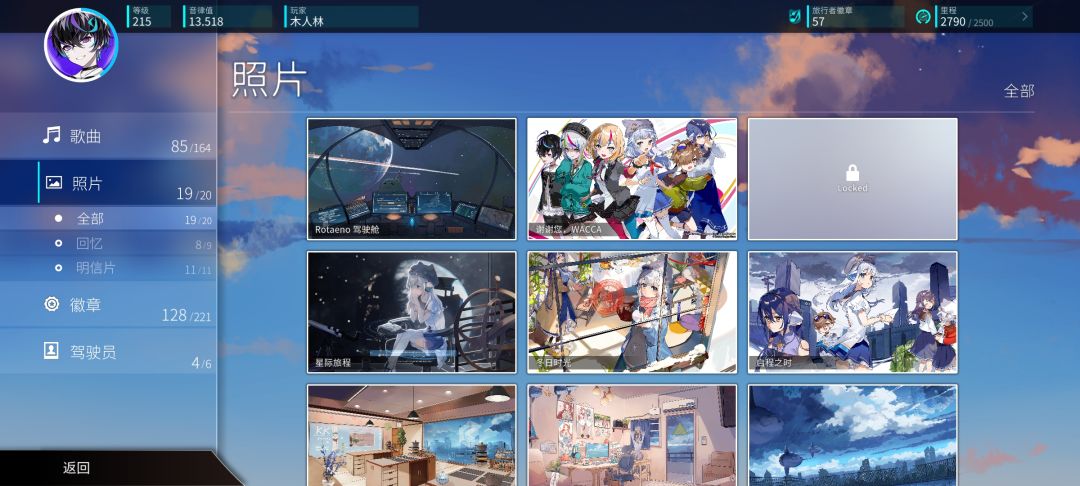Select the 明信片 filter radio bullet
1080x486 pixels.
(x=59, y=268)
